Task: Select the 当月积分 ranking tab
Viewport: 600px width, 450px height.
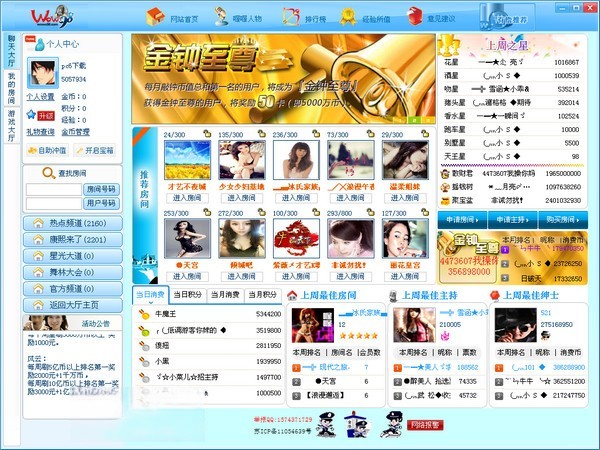Action: tap(262, 295)
